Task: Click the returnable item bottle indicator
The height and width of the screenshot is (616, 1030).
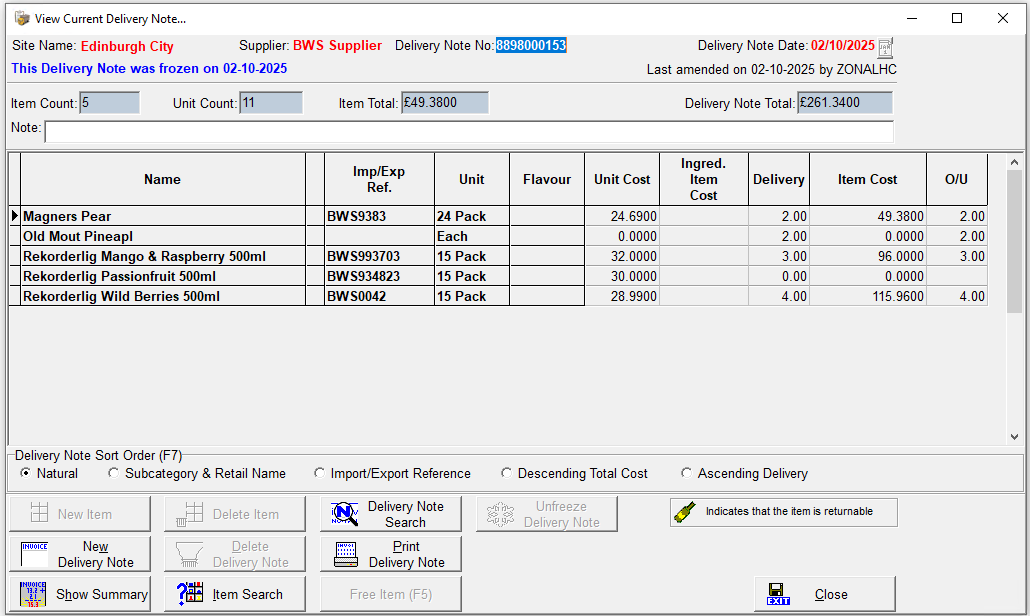Action: click(x=684, y=512)
